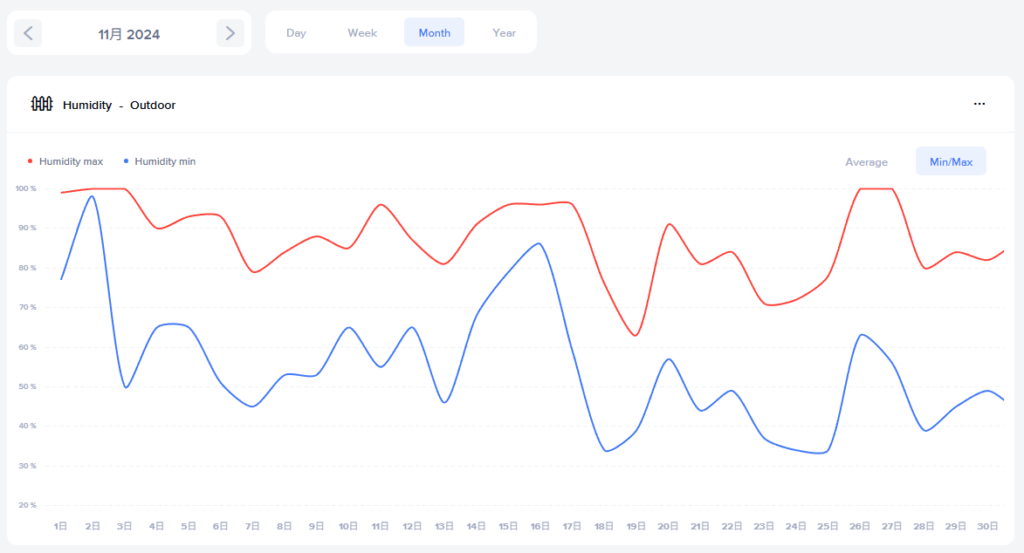Switch to Day view
Screen dimensions: 1024x553
pyautogui.click(x=296, y=33)
